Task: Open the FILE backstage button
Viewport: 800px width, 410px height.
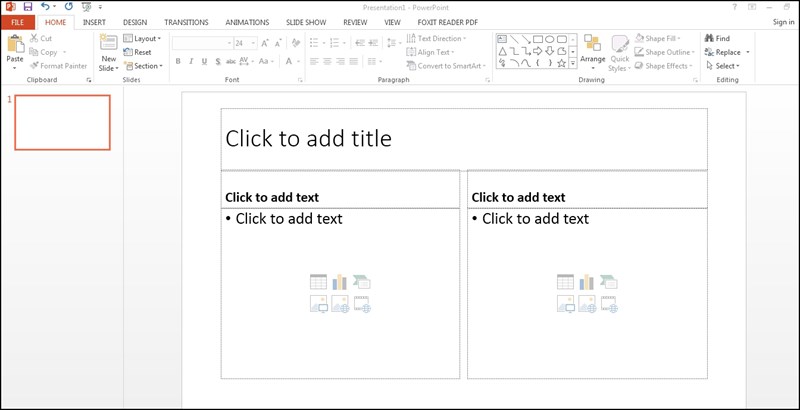Action: [x=18, y=21]
